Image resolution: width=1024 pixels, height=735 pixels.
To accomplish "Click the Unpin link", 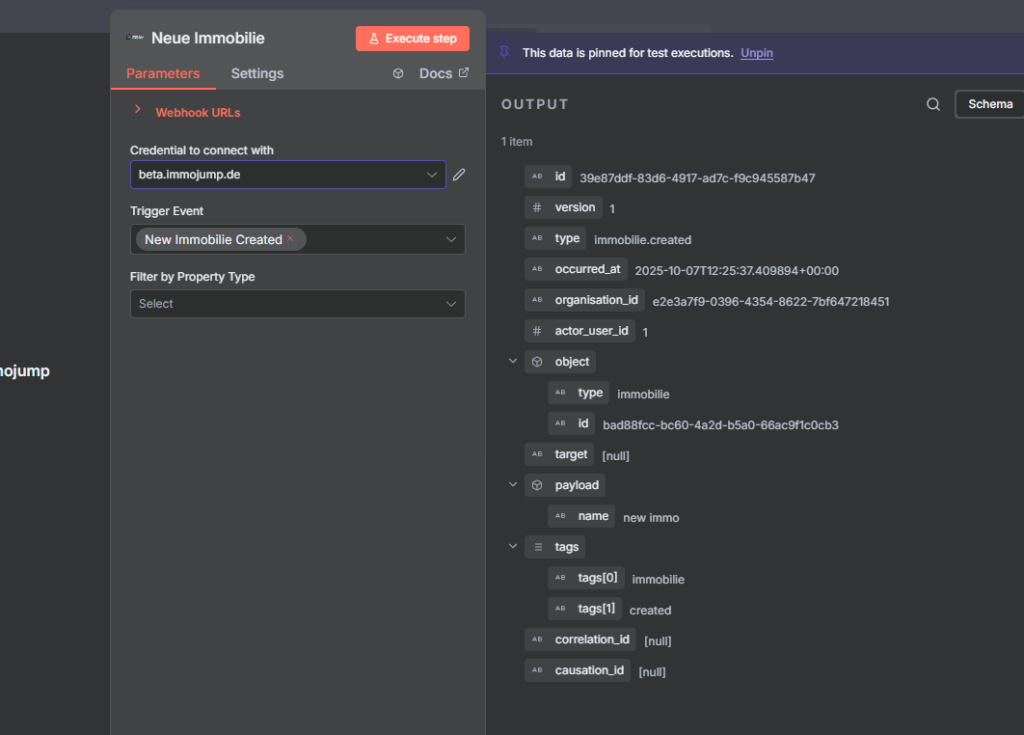I will pyautogui.click(x=756, y=52).
